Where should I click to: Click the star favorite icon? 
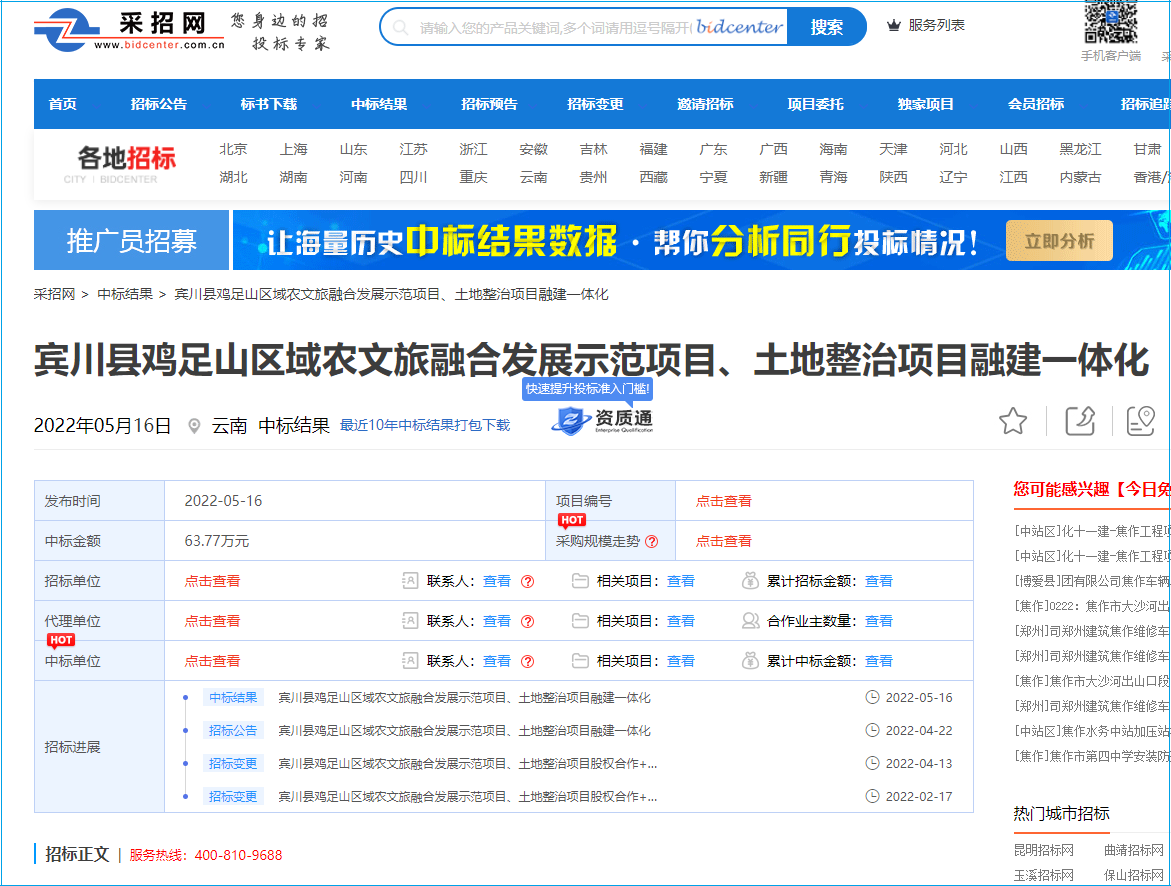click(x=1013, y=421)
